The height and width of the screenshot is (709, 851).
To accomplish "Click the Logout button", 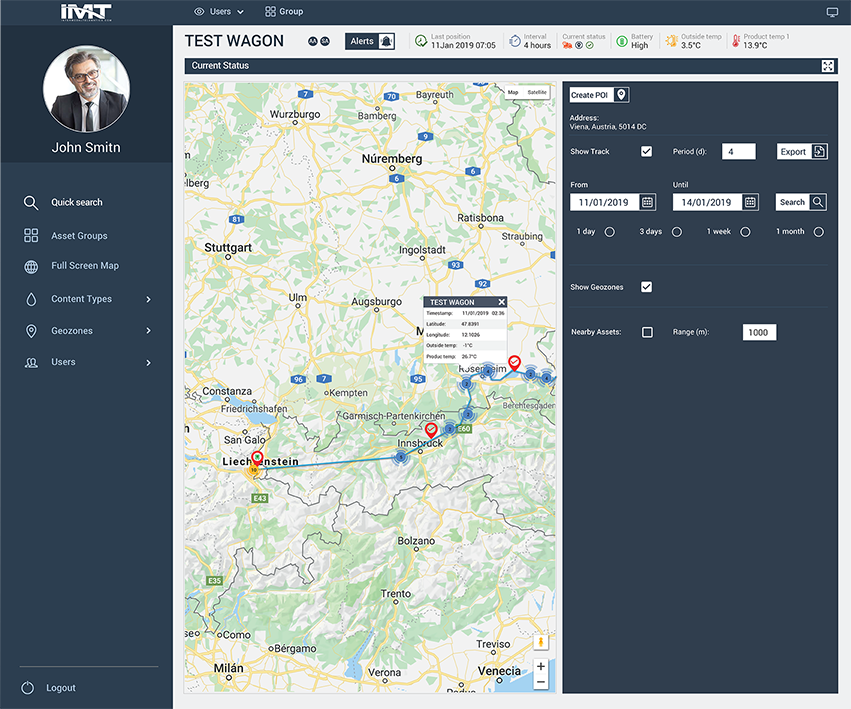I will (61, 688).
